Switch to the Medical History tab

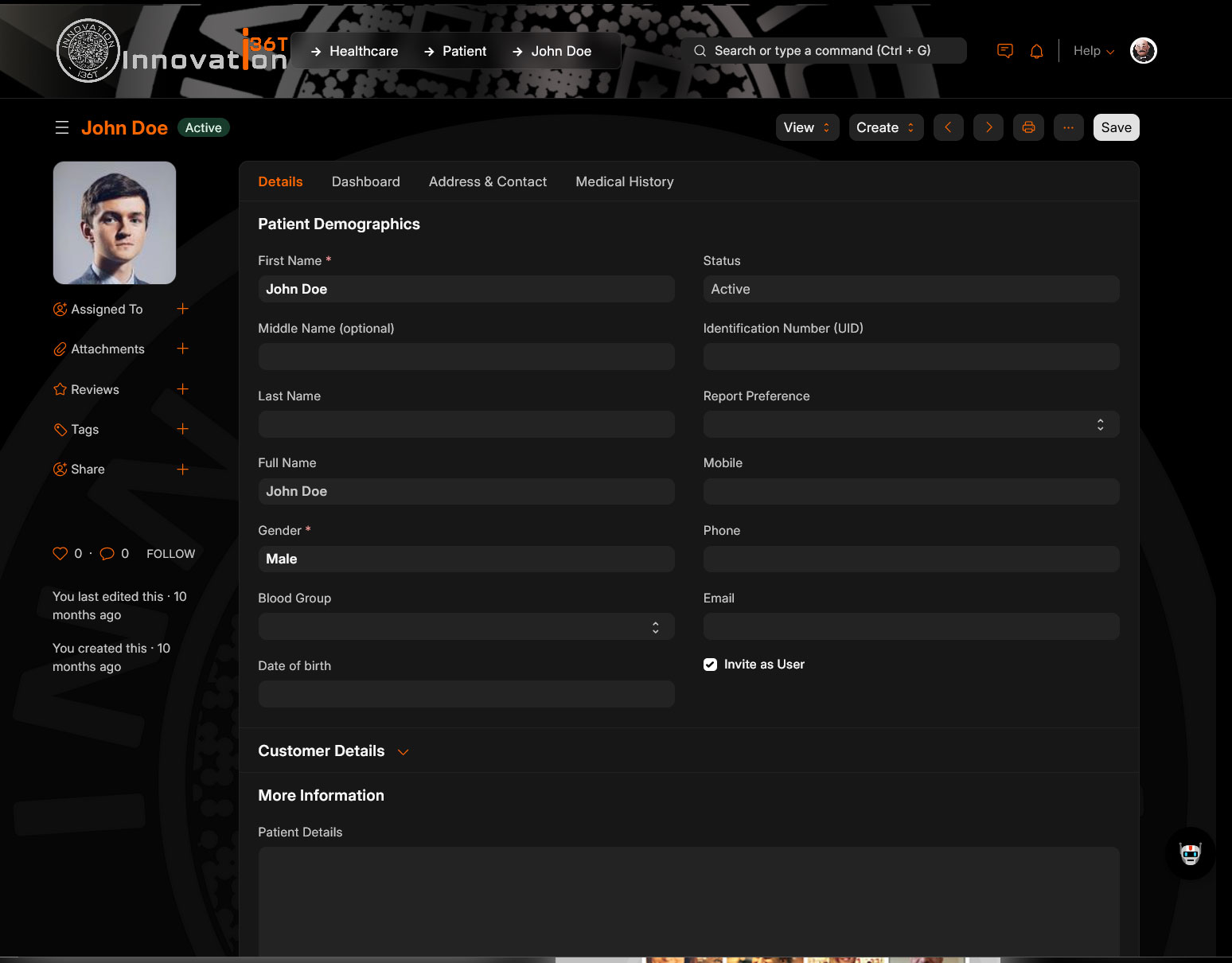pyautogui.click(x=624, y=181)
